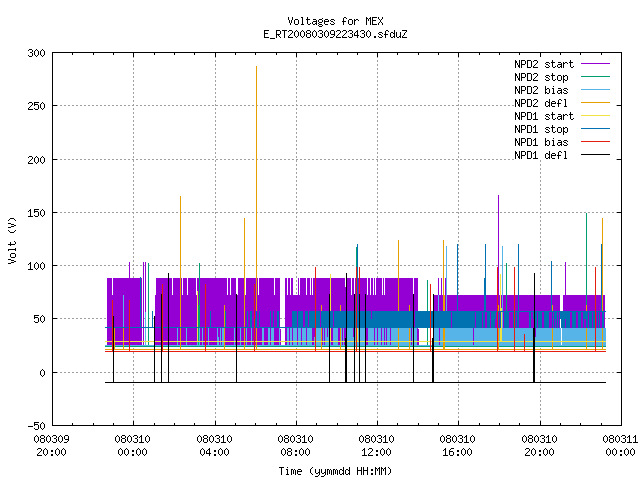Click the black NPD1 defl legend line
Screen dimensions: 640x480
tap(596, 155)
